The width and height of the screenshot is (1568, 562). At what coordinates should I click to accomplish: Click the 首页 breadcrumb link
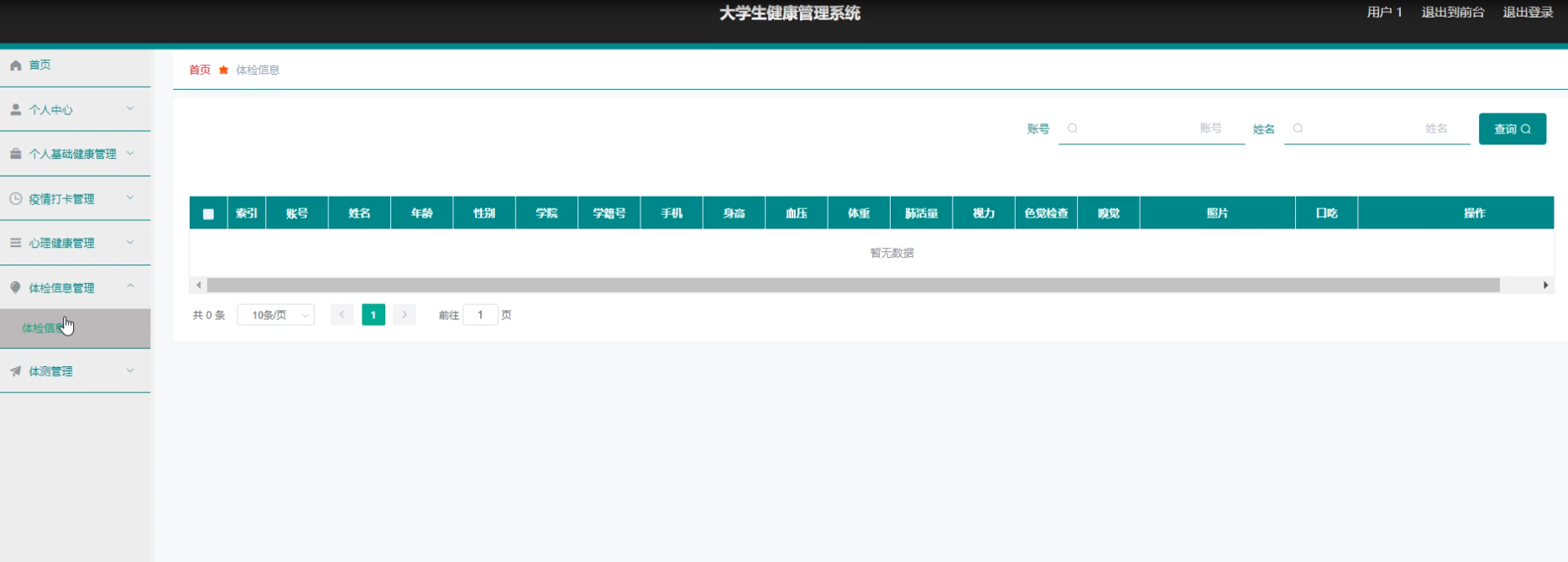tap(200, 70)
